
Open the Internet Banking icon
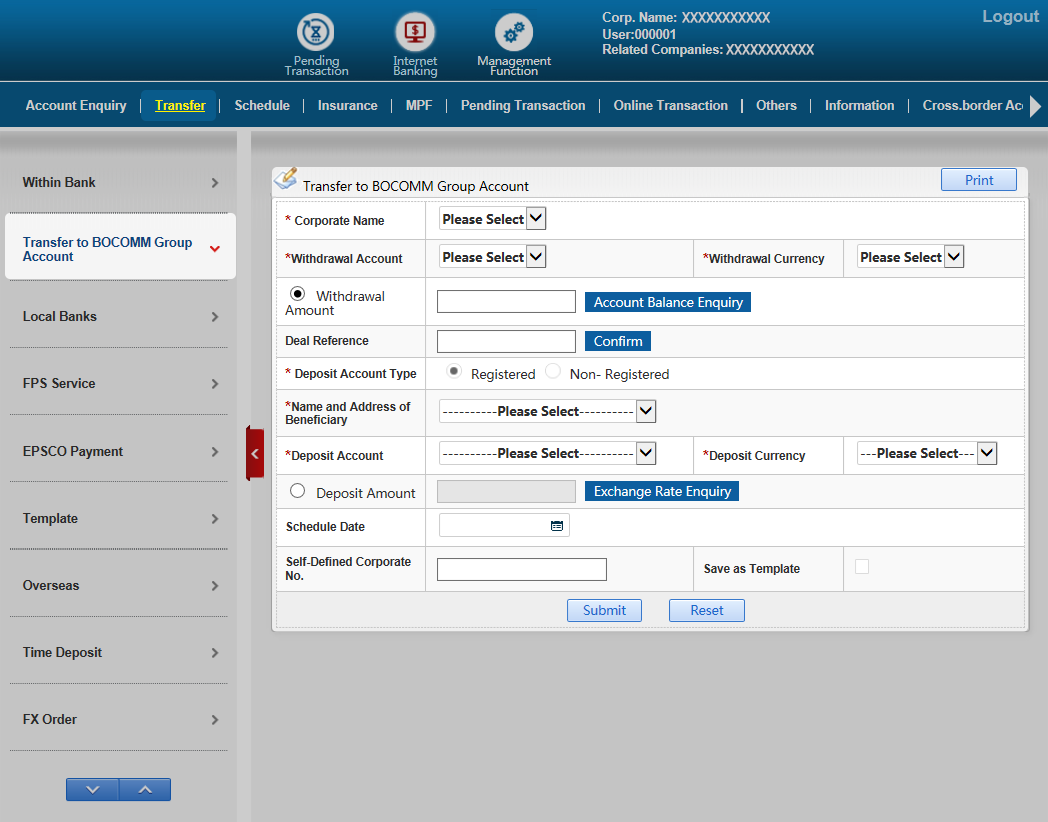pos(415,32)
